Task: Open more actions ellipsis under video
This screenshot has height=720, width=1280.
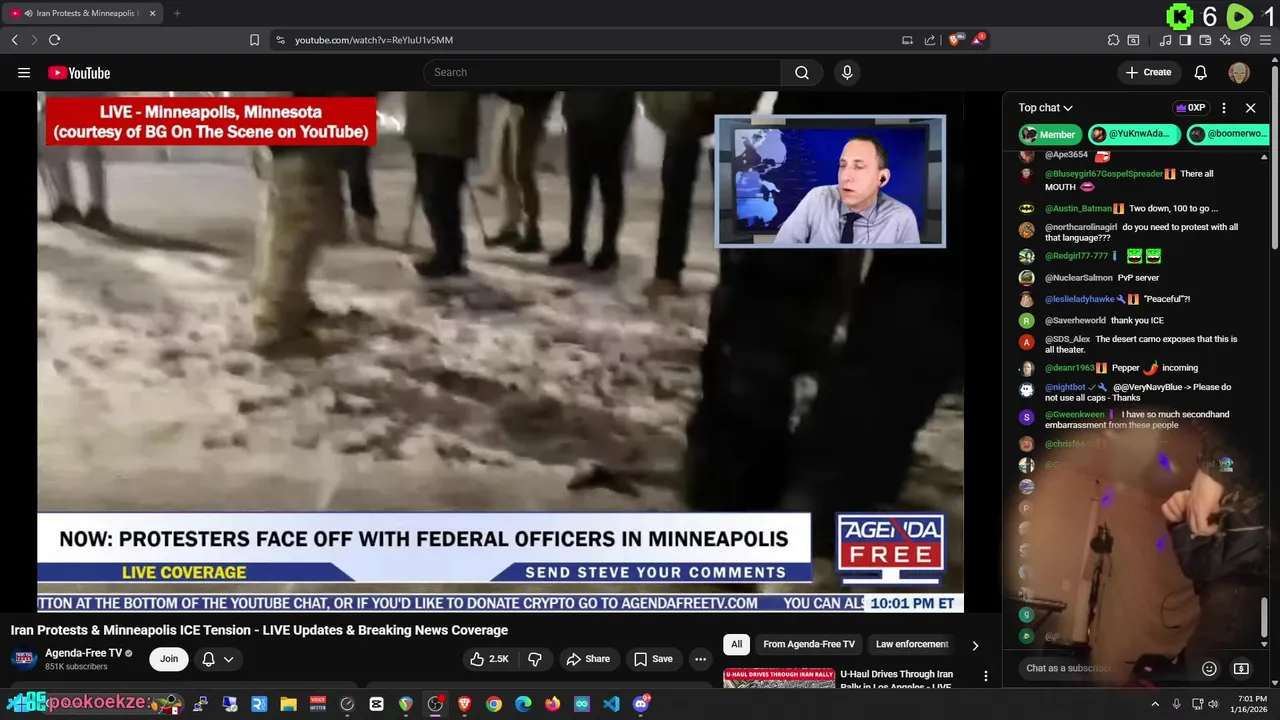Action: (700, 659)
